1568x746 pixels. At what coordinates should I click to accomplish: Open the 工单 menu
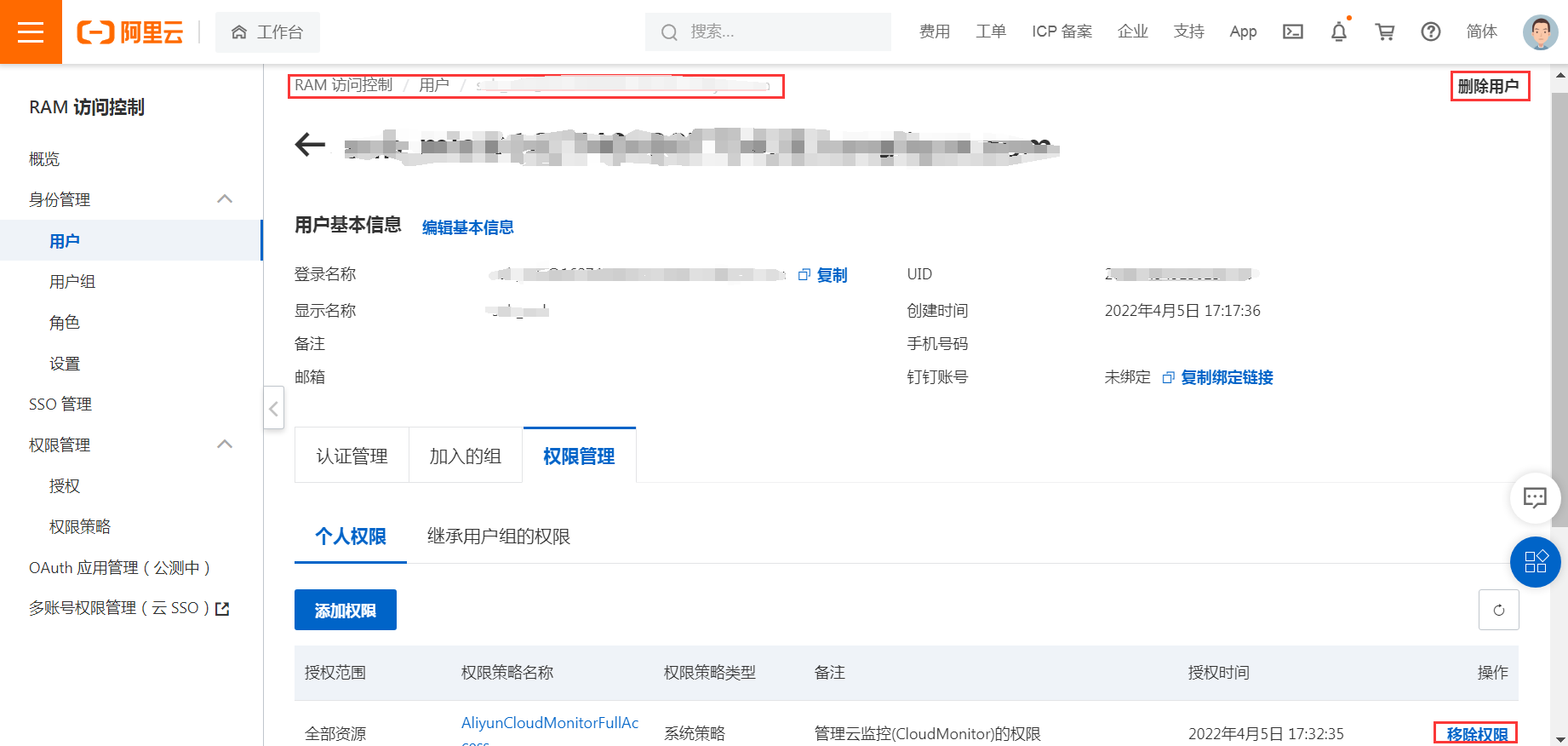[991, 32]
